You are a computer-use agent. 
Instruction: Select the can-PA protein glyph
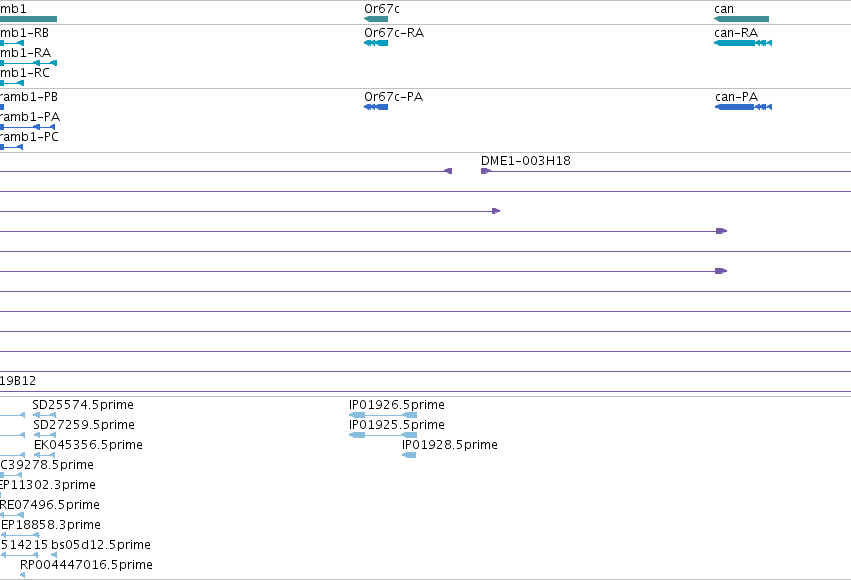pos(744,107)
